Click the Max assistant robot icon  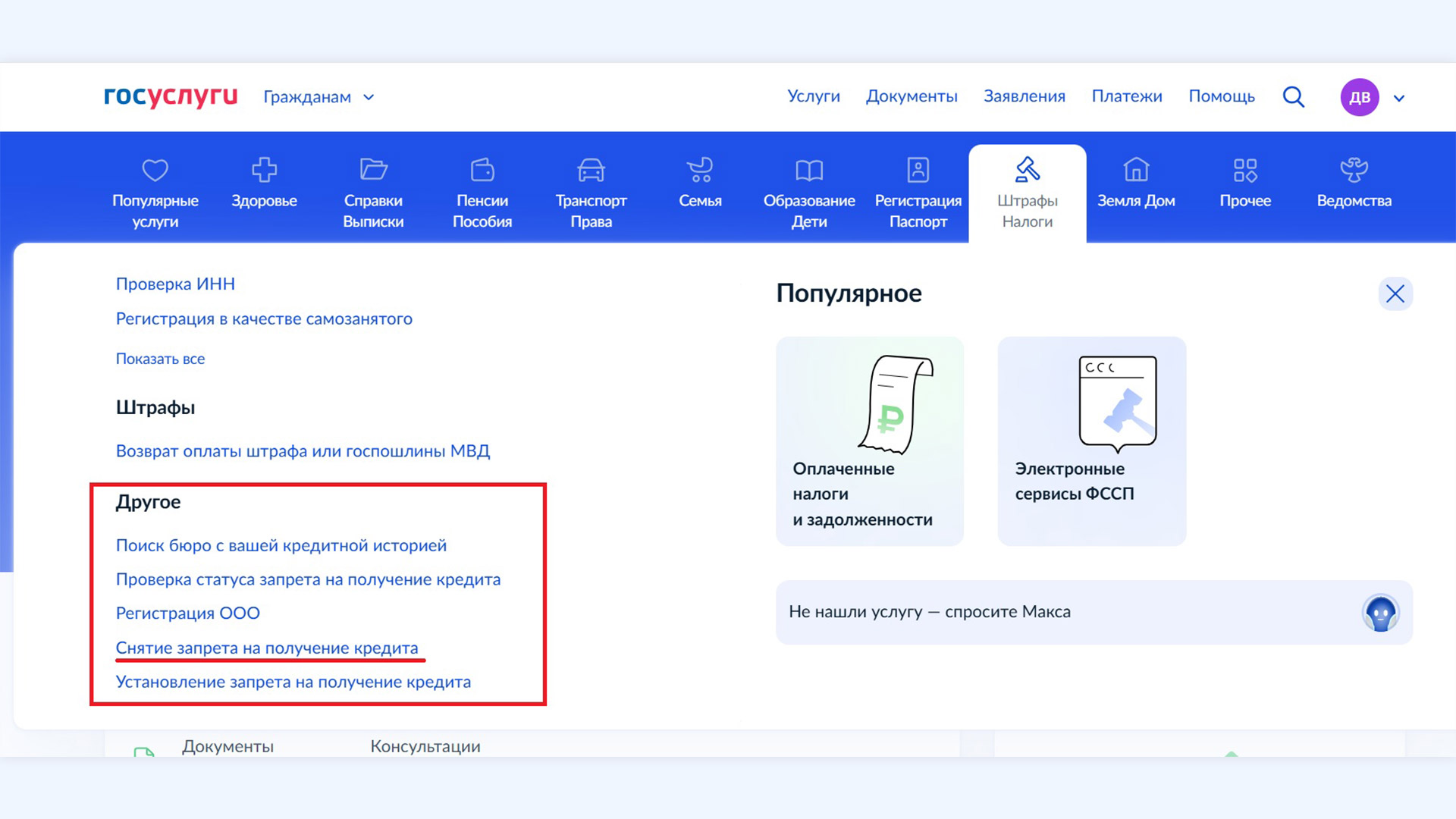[1380, 613]
